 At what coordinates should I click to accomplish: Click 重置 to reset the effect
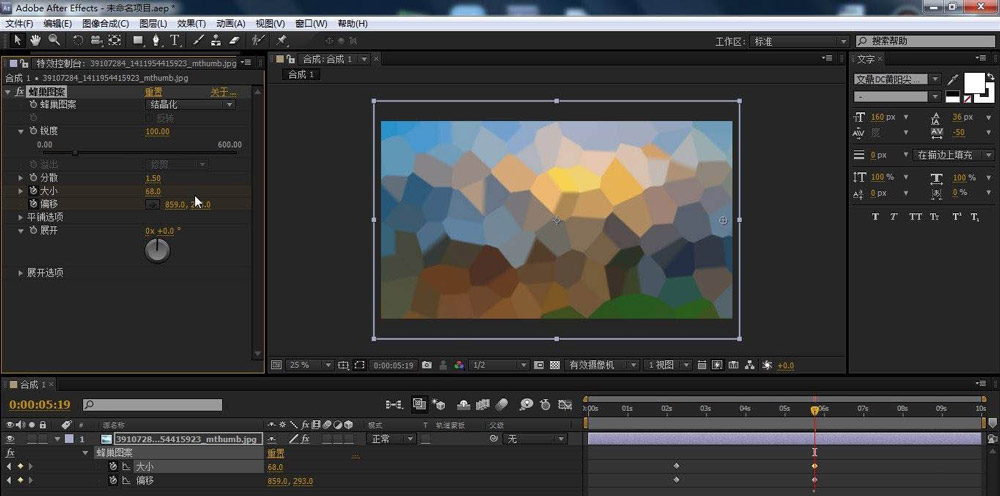[x=153, y=92]
